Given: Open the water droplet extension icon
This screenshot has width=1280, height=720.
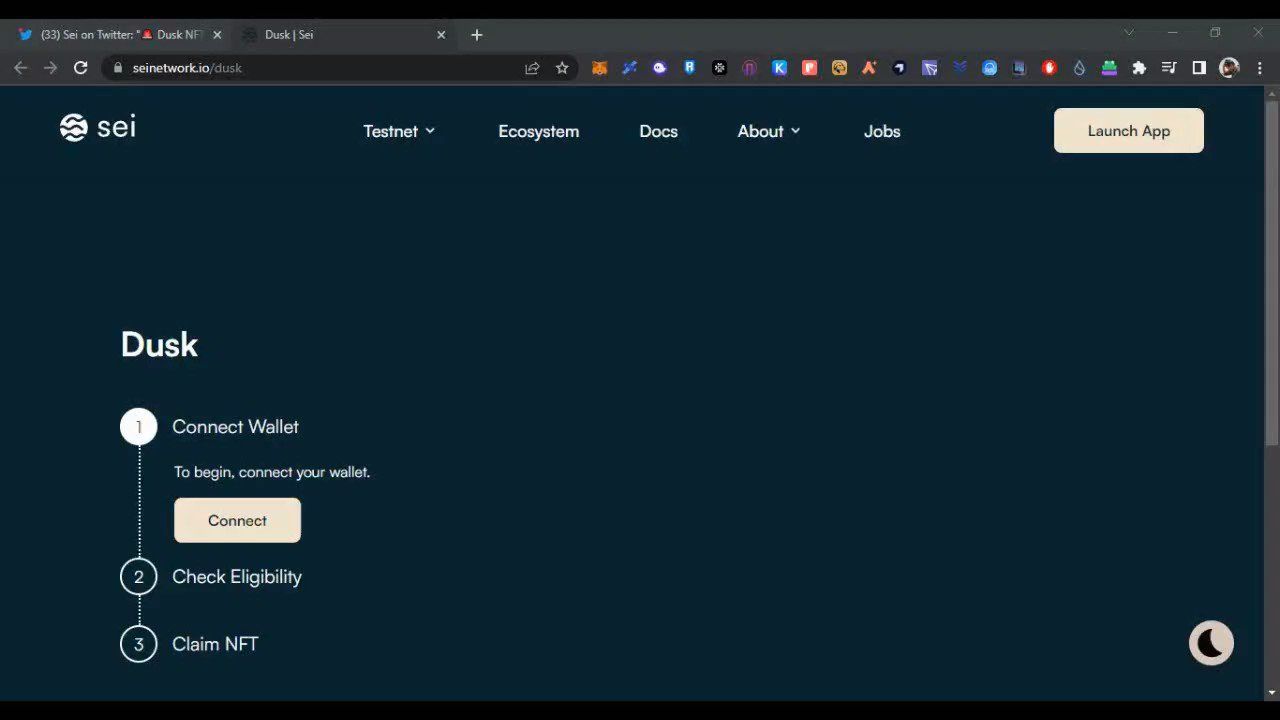Looking at the screenshot, I should click(1079, 68).
